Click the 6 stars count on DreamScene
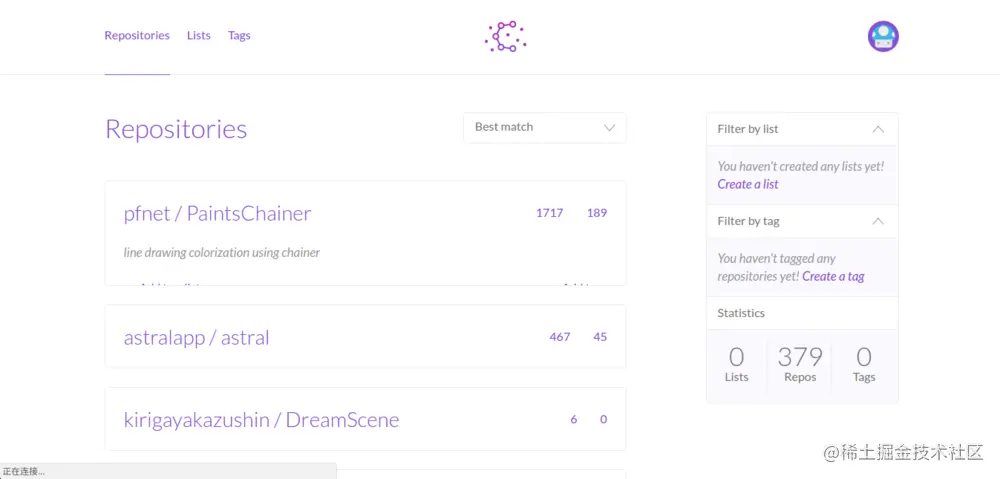1000x479 pixels. point(573,420)
